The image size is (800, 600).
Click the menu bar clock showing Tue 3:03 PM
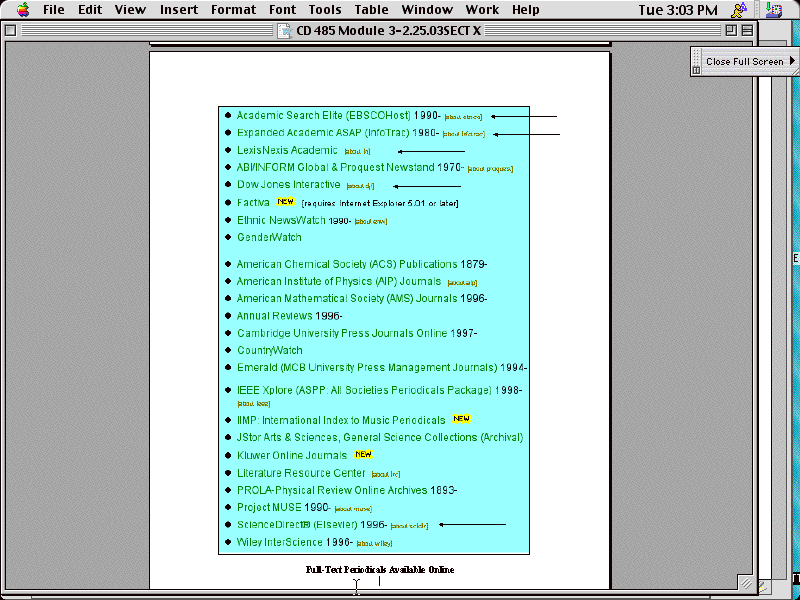[x=678, y=10]
